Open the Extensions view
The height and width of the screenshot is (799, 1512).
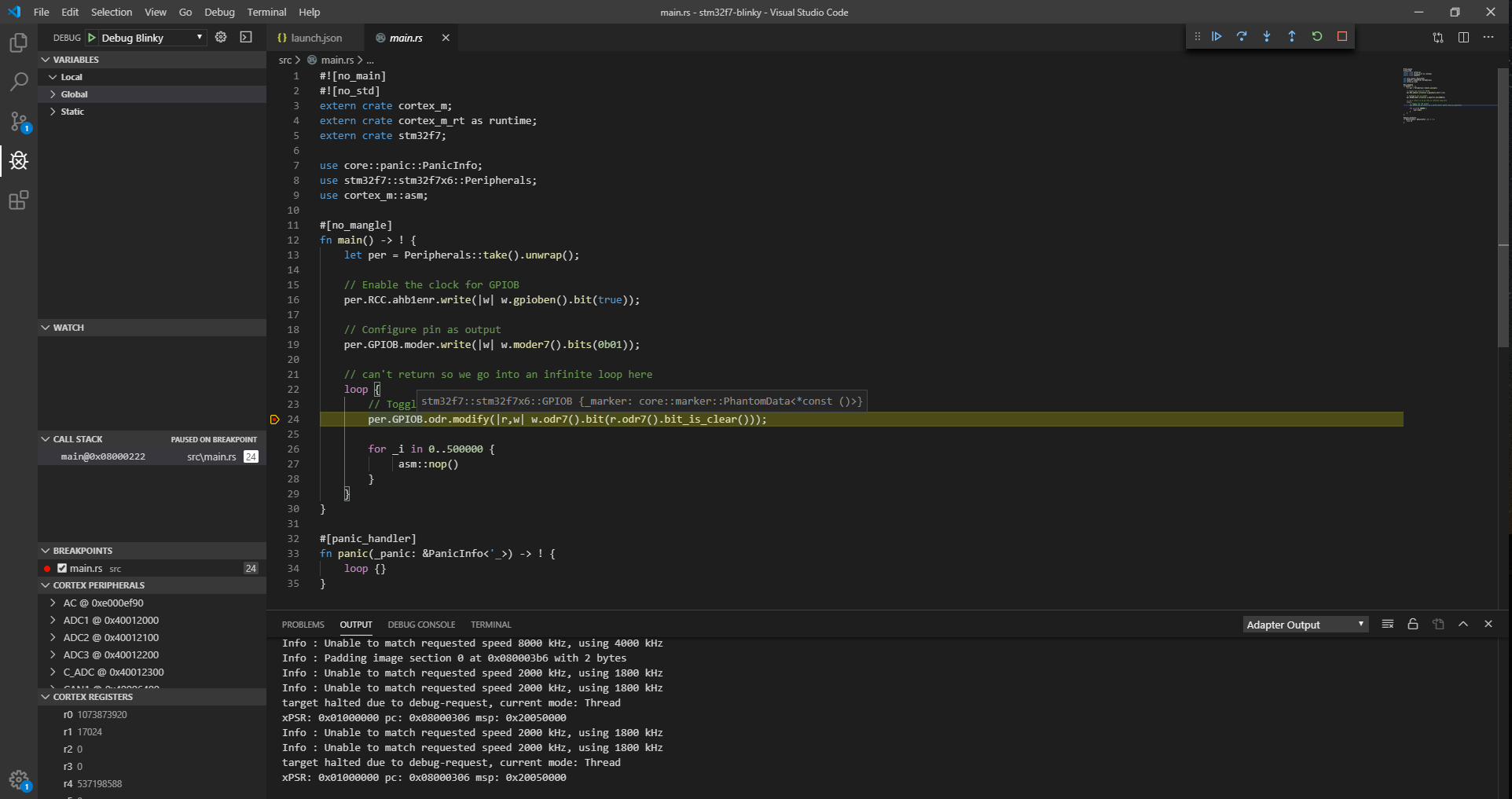(x=18, y=201)
